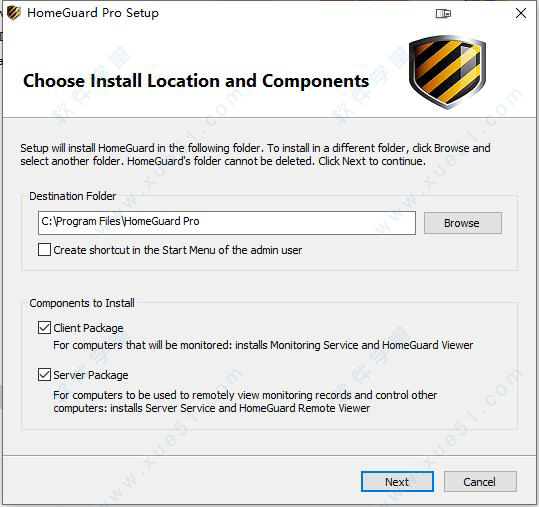
Task: Click the small icon left of the close button
Action: [443, 13]
